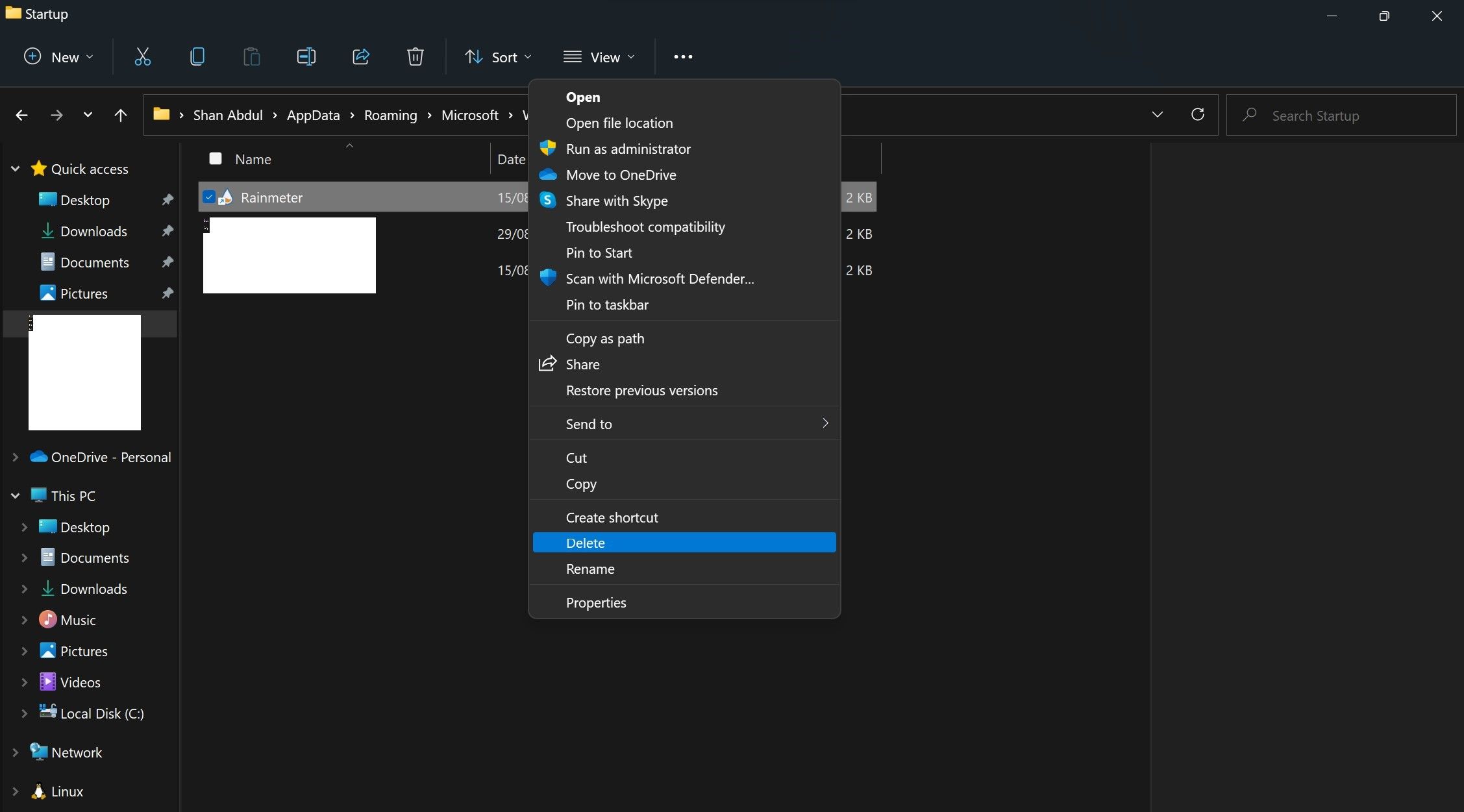Open the Send to submenu
1464x812 pixels.
(684, 424)
